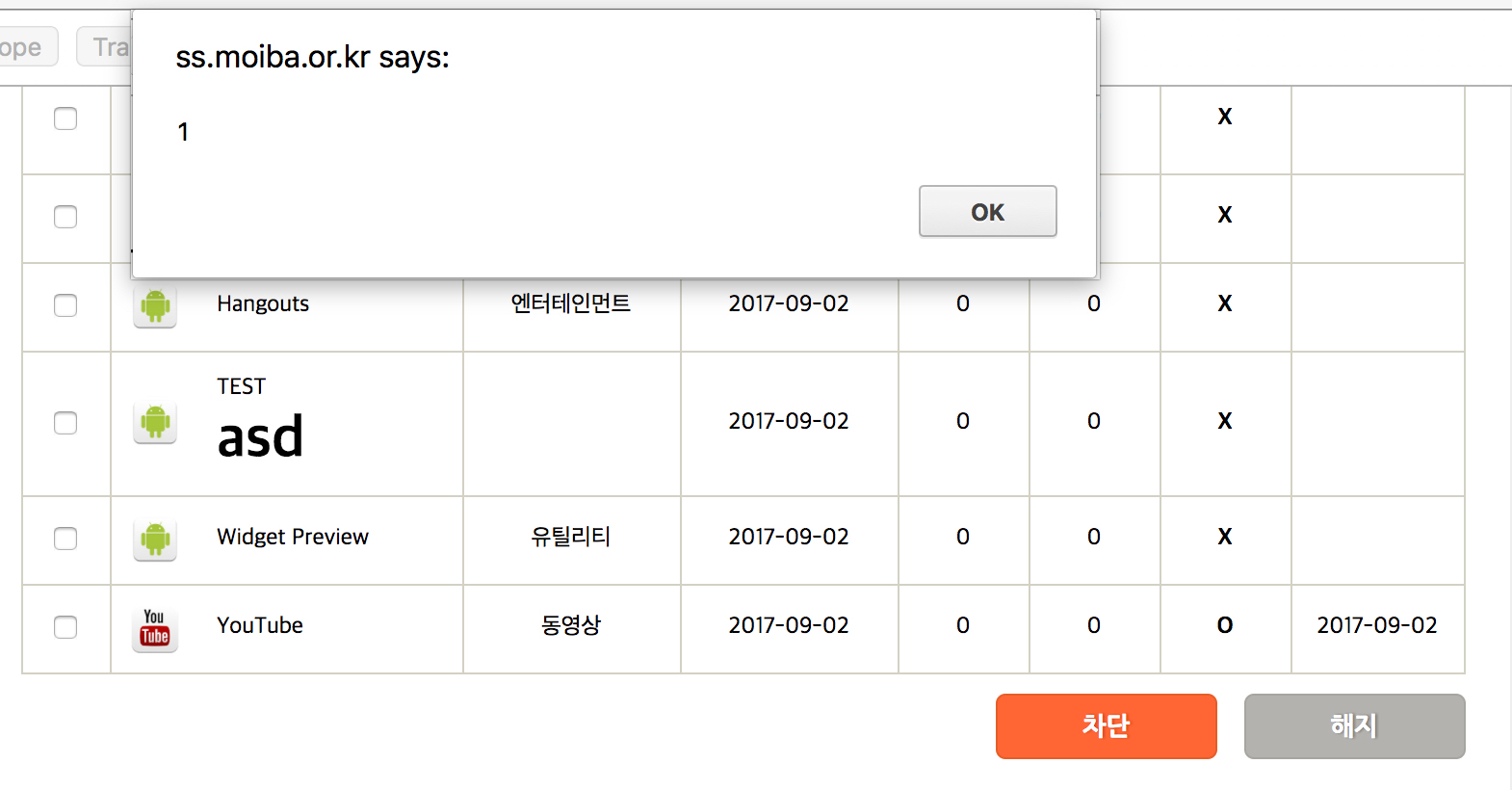Click the YouTube app name text
Image resolution: width=1512 pixels, height=790 pixels.
[x=260, y=626]
